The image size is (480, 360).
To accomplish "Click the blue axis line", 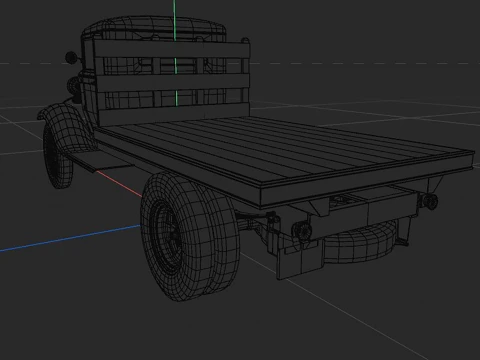I will 70,238.
